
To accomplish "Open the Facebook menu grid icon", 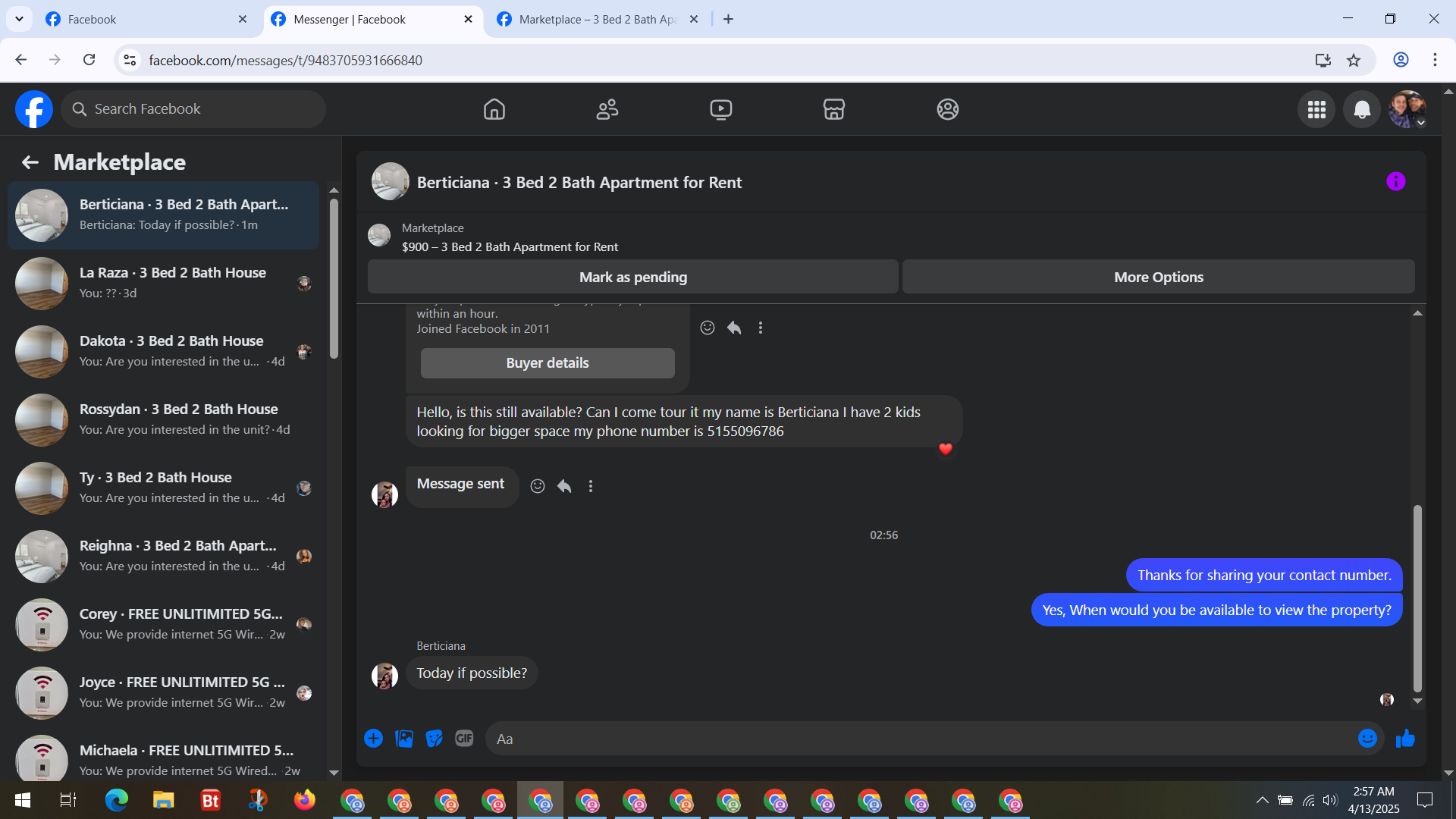I will pyautogui.click(x=1316, y=109).
